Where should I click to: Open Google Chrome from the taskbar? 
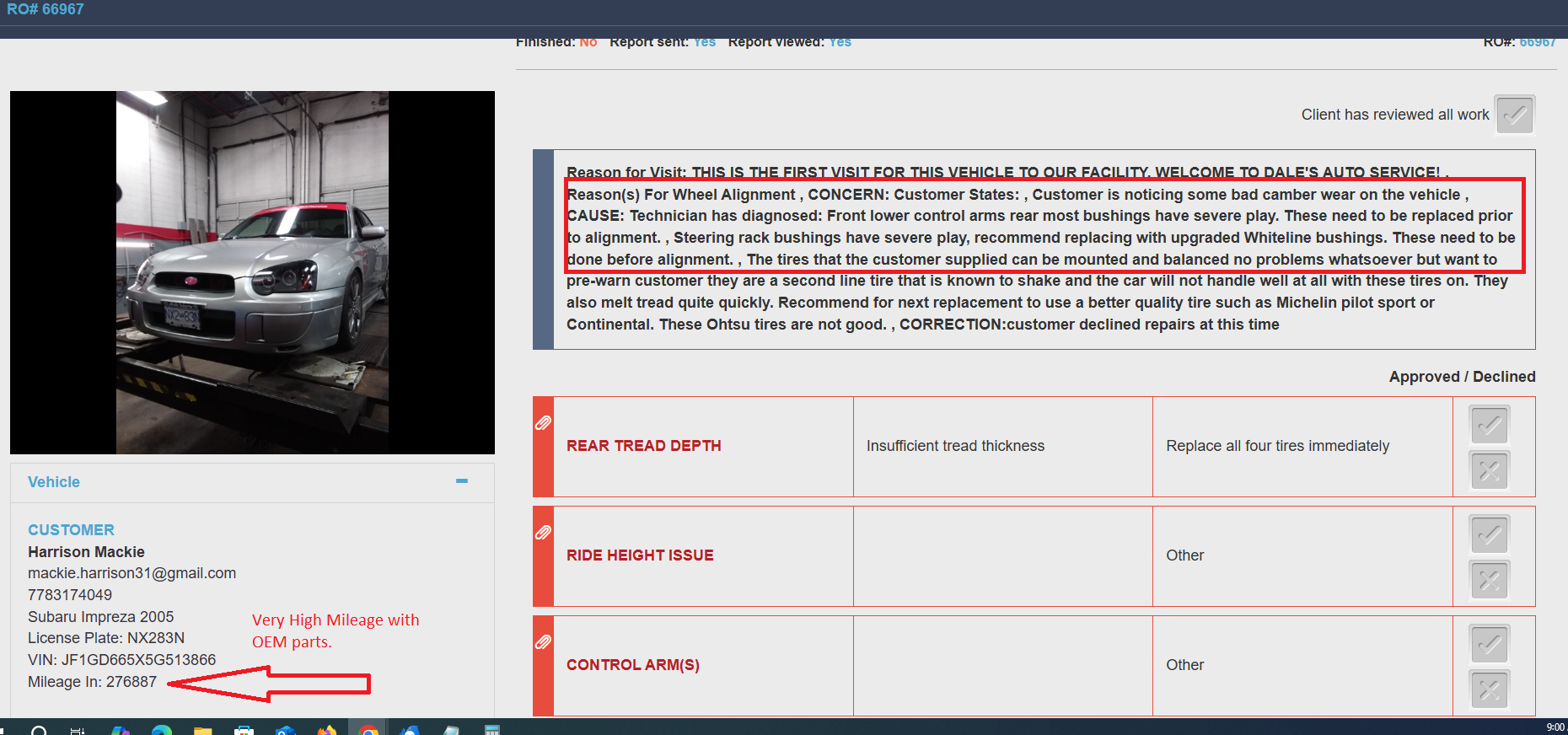[x=368, y=730]
